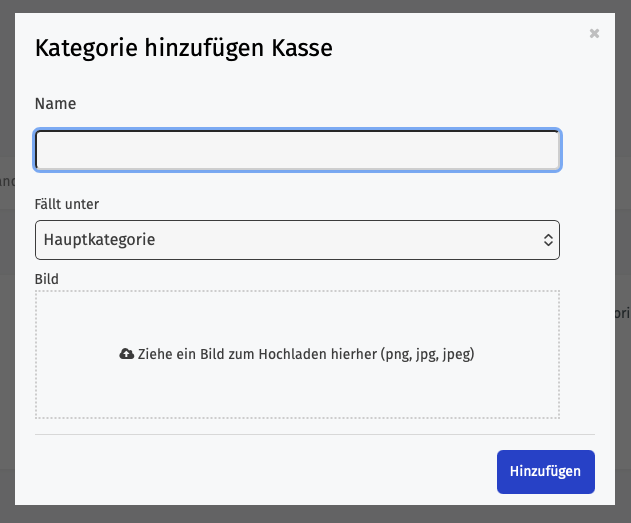
Task: Click the up-down chevron of Hauptkategorie select
Action: [548, 240]
